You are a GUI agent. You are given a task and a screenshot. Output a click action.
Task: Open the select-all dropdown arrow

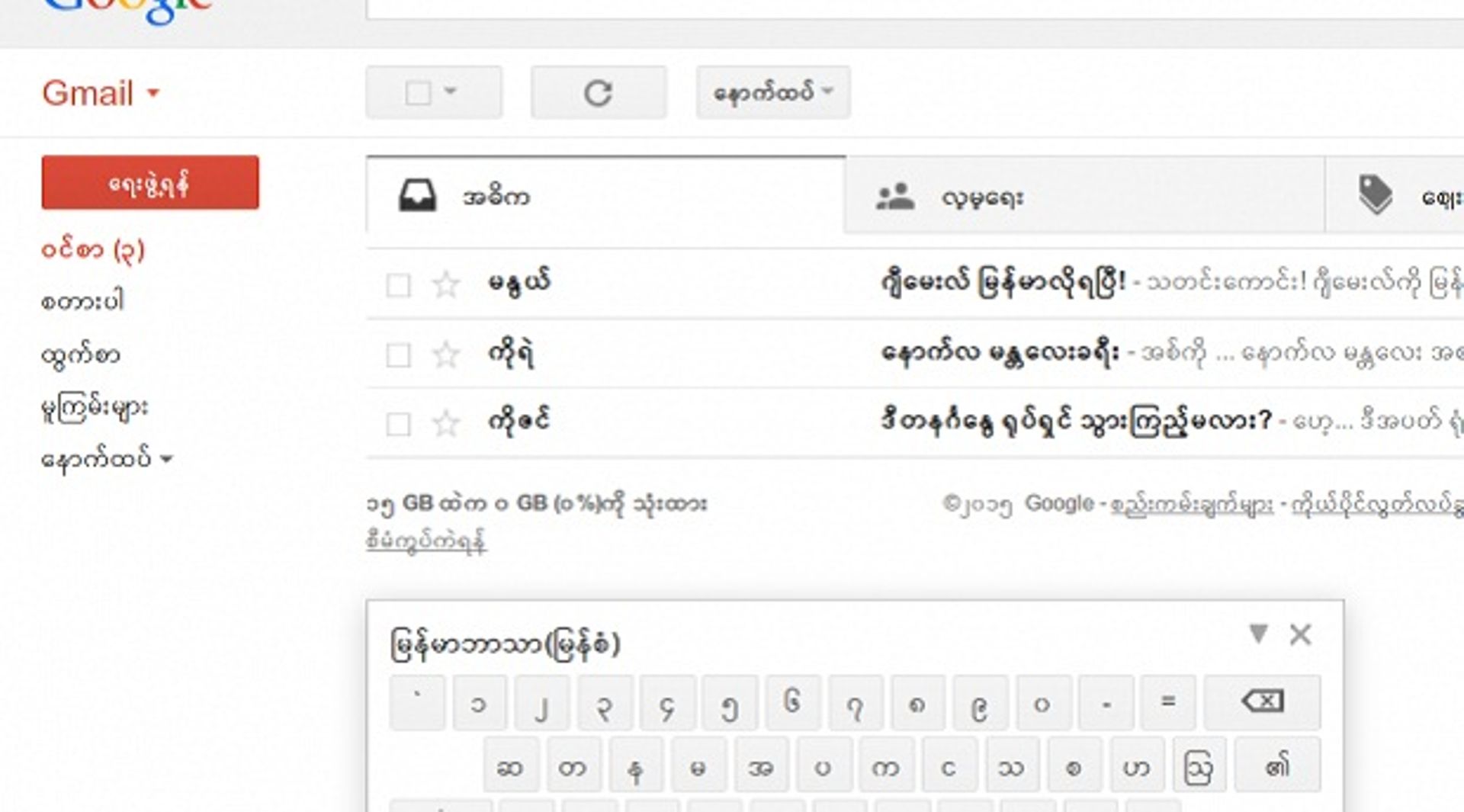[451, 92]
